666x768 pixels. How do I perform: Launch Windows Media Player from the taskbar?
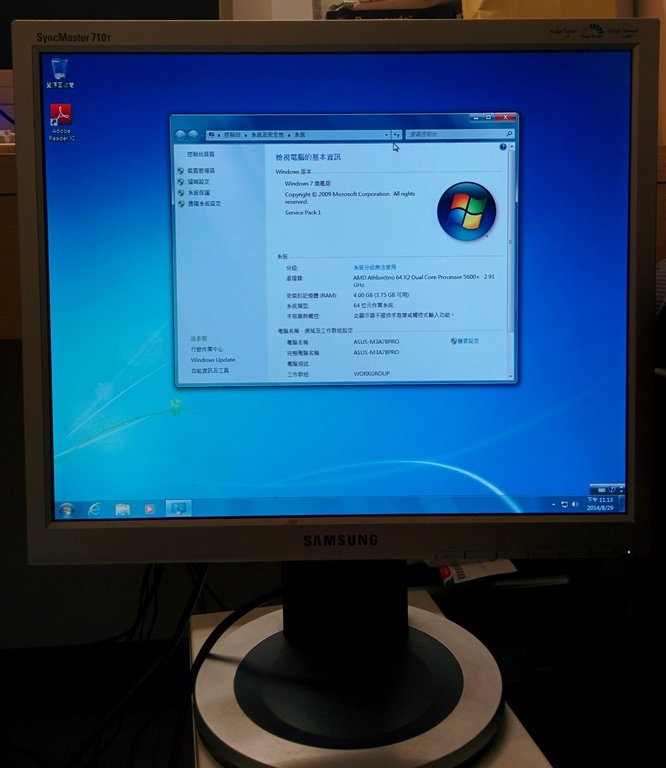pos(150,509)
